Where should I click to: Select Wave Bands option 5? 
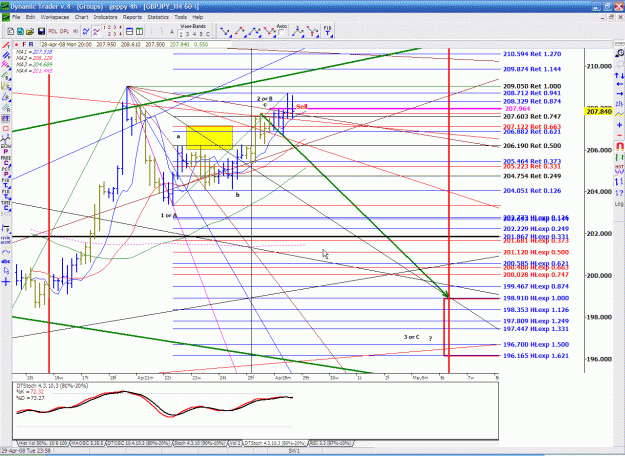[201, 34]
